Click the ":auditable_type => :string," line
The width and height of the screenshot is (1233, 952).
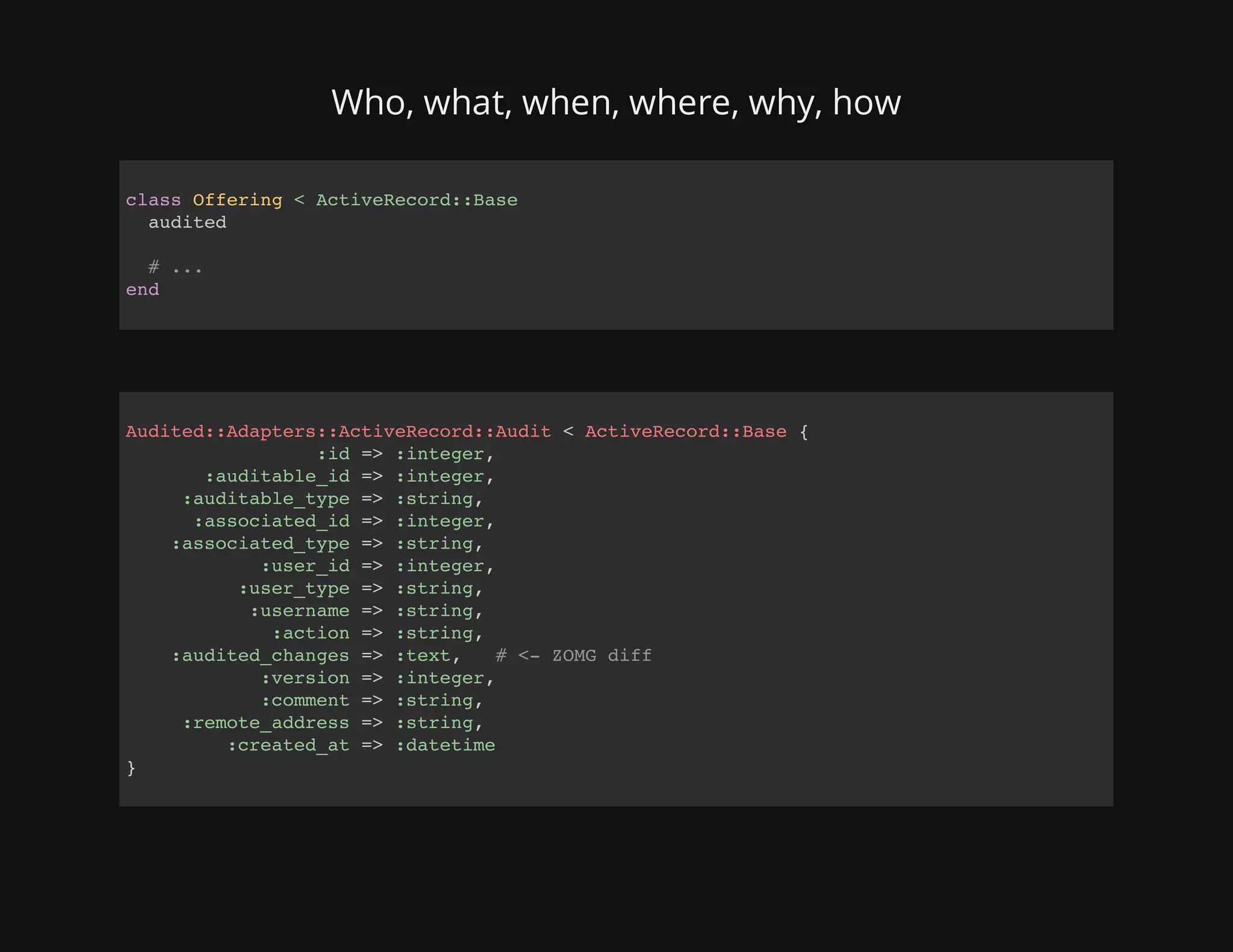pos(333,499)
